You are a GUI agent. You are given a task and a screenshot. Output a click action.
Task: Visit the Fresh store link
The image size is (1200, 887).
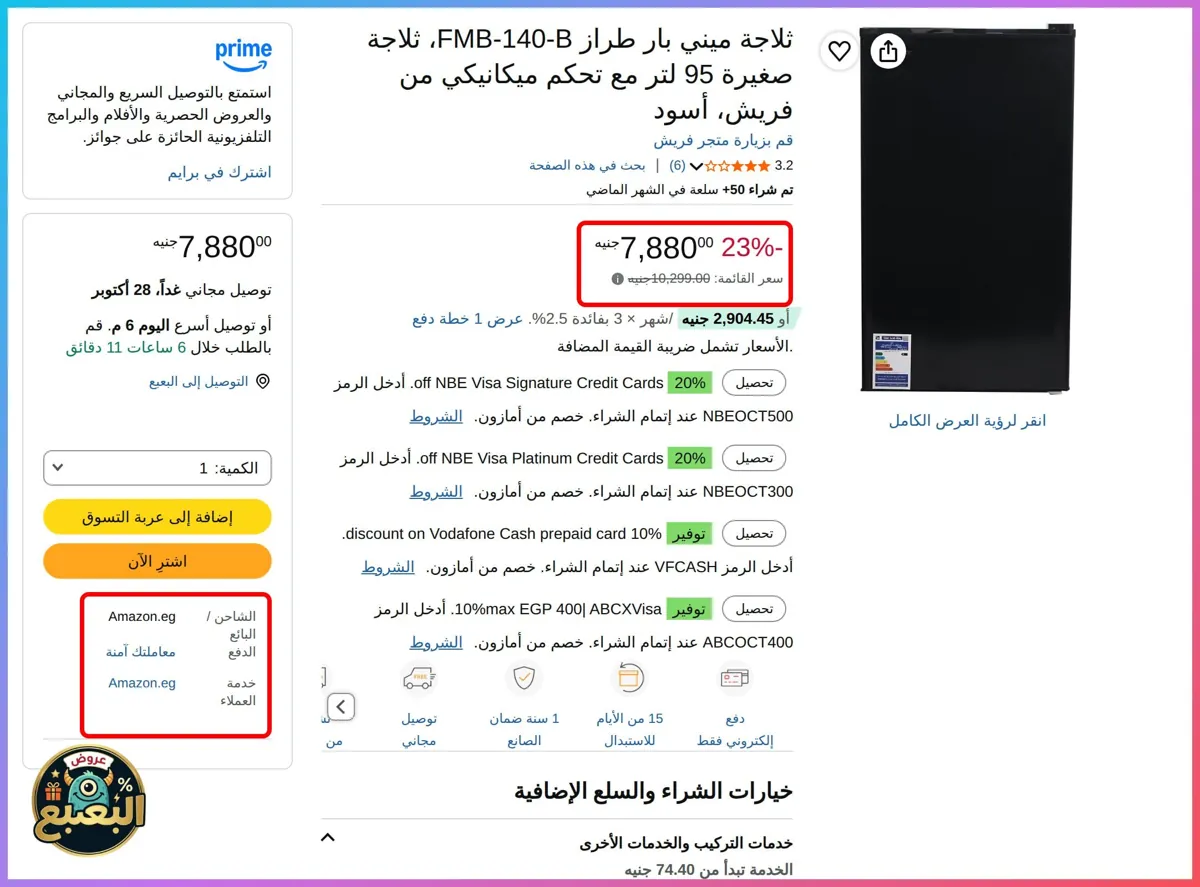[x=723, y=141]
